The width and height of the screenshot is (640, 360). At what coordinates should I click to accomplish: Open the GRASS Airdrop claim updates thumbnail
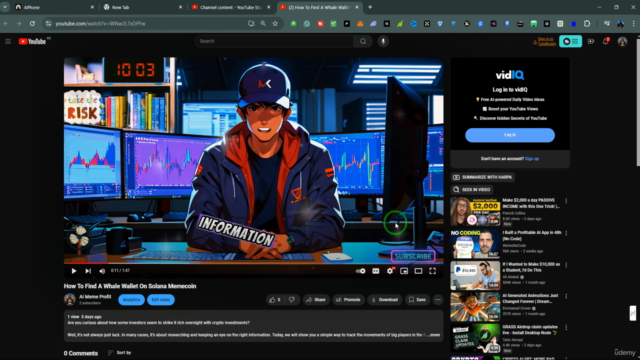point(475,338)
